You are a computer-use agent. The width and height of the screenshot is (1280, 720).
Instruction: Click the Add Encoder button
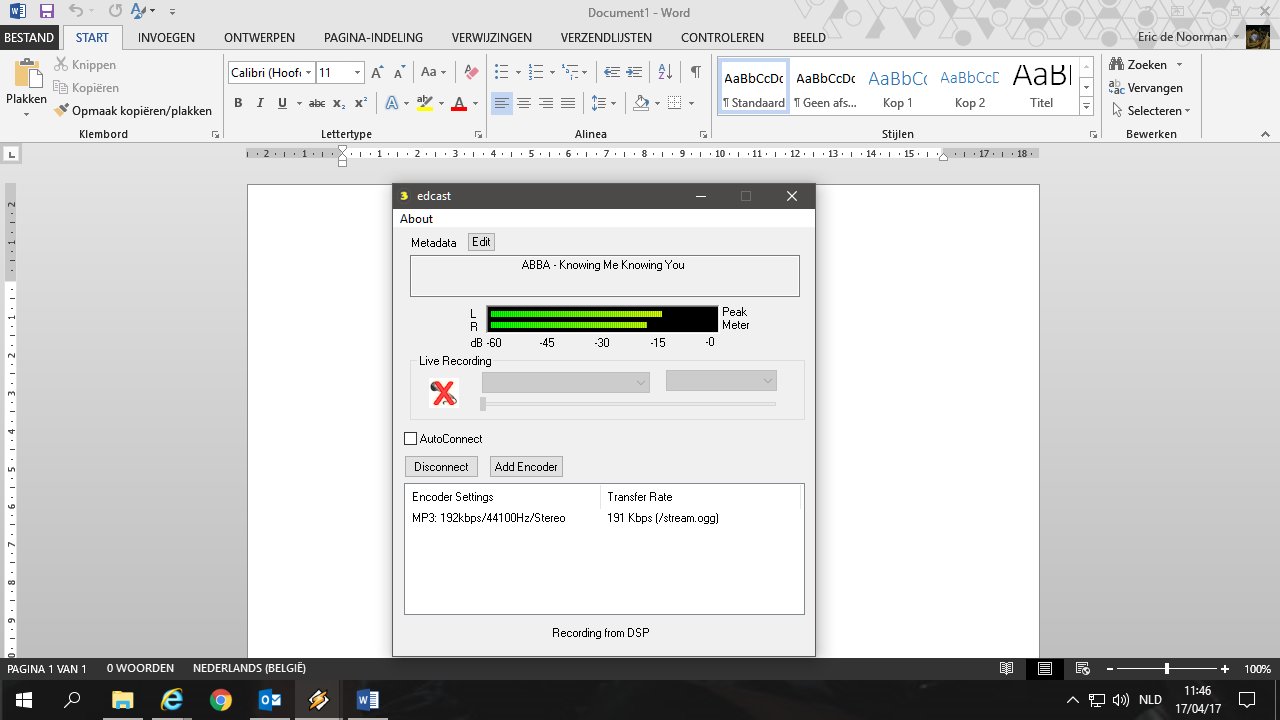(526, 467)
